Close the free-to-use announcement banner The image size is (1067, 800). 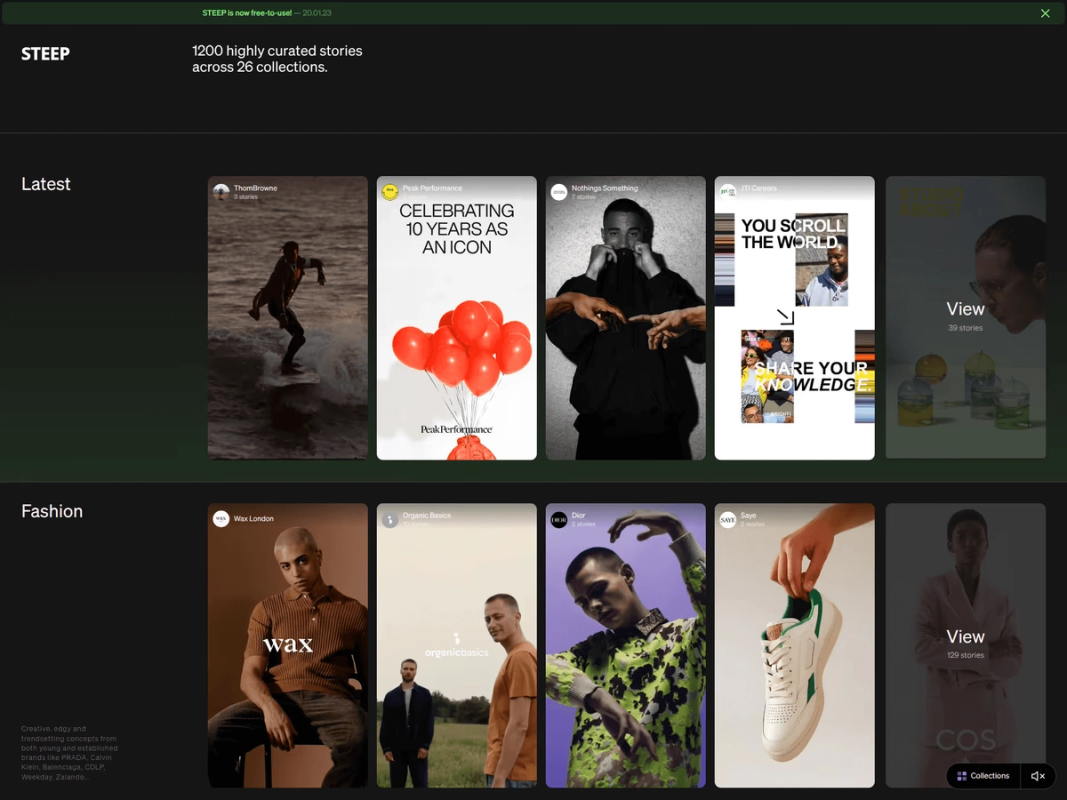click(1045, 13)
